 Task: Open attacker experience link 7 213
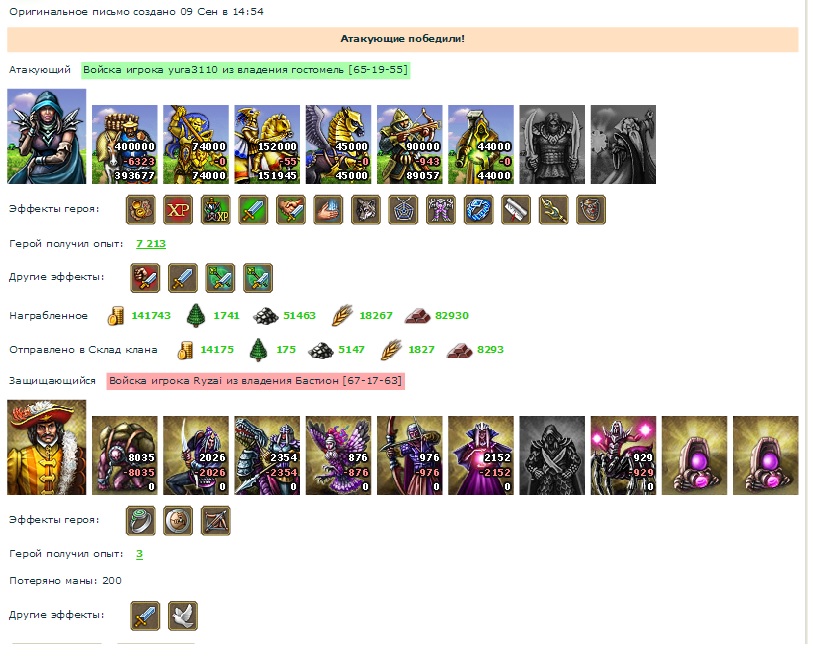[x=151, y=243]
